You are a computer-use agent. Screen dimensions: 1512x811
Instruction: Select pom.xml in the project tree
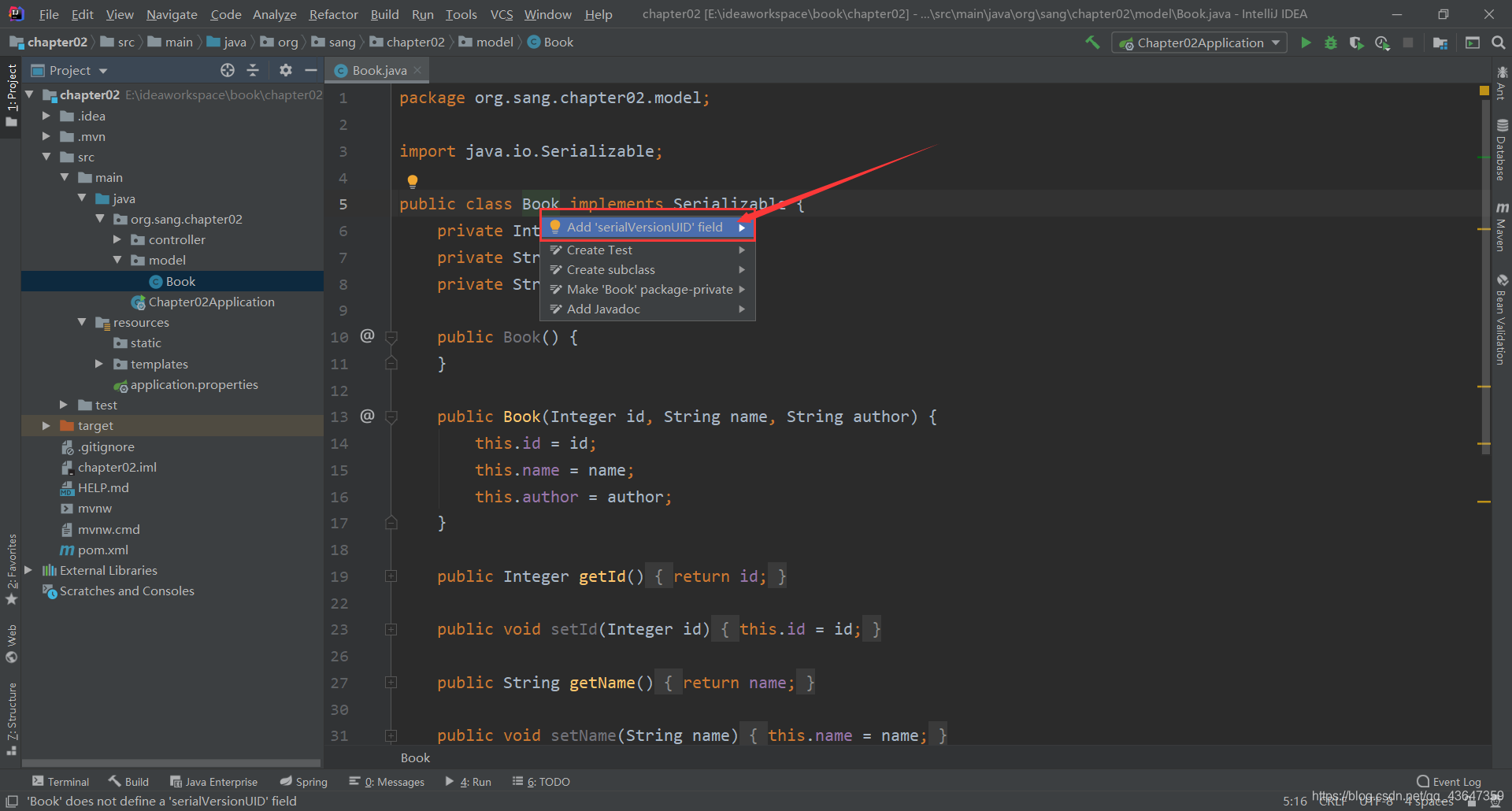pos(103,550)
